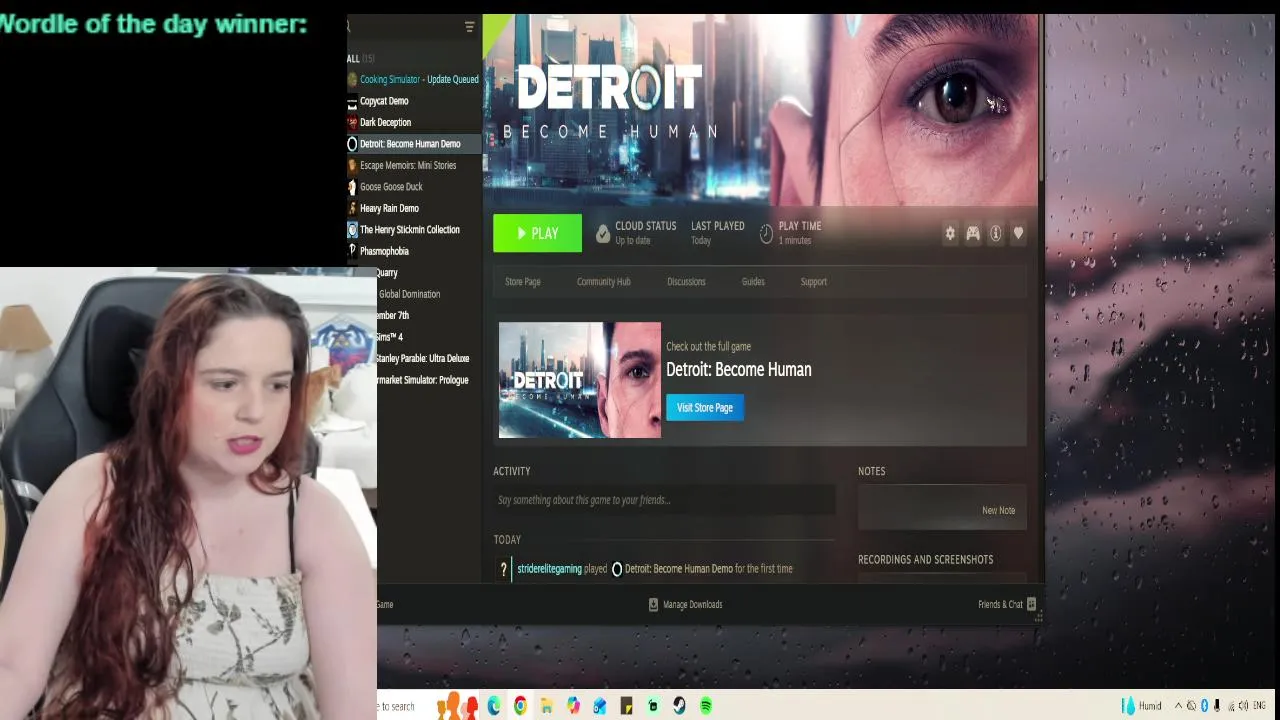1280x720 pixels.
Task: Click the Dark Deception game icon
Action: pyautogui.click(x=352, y=122)
